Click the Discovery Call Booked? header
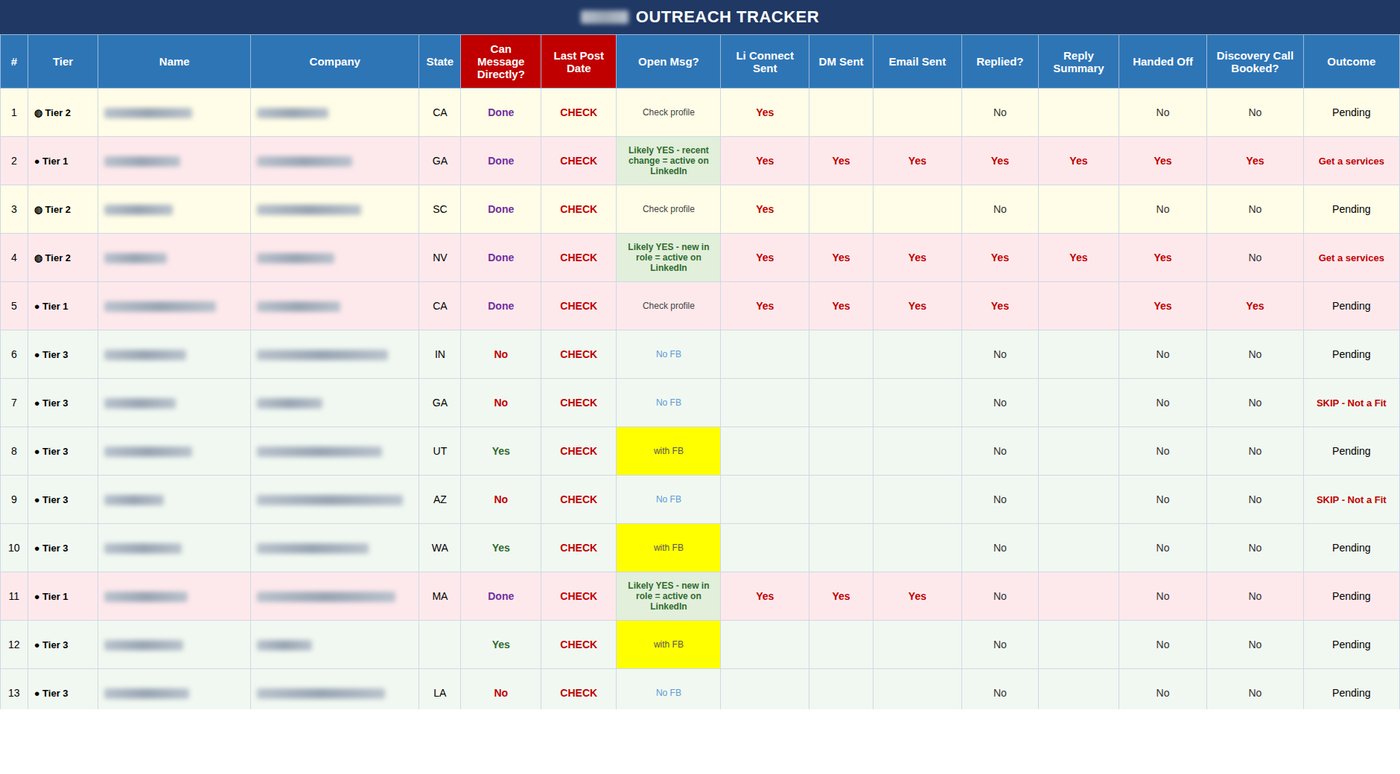This screenshot has height=774, width=1400. pyautogui.click(x=1255, y=61)
